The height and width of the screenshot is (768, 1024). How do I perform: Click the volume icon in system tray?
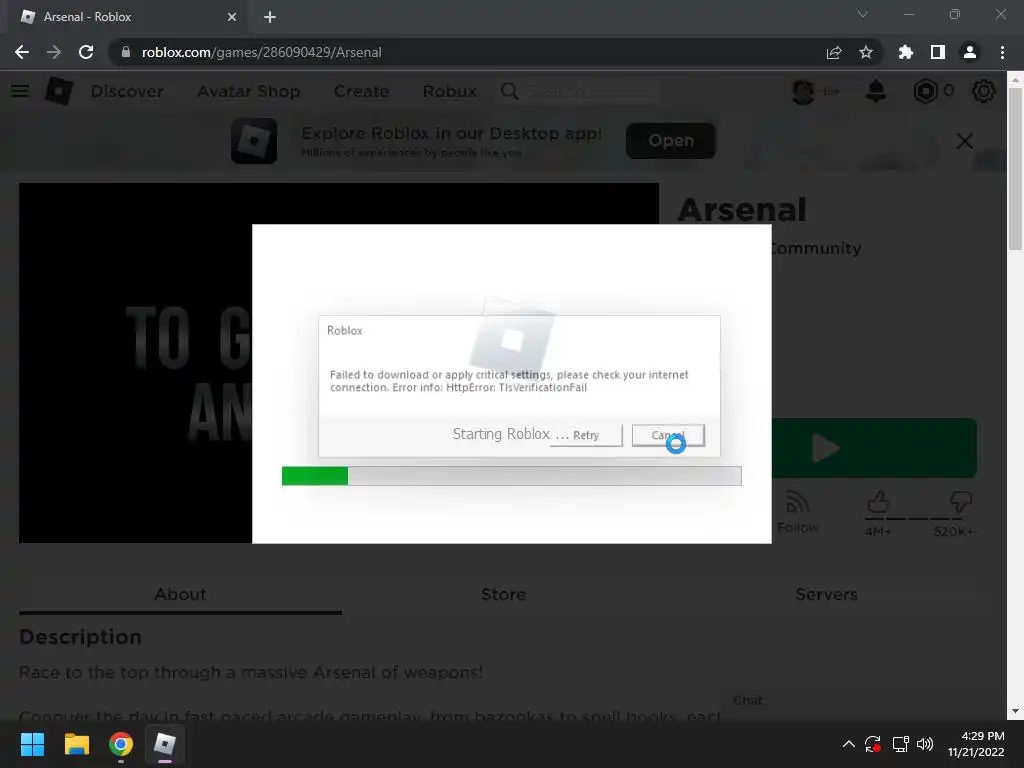click(x=925, y=744)
